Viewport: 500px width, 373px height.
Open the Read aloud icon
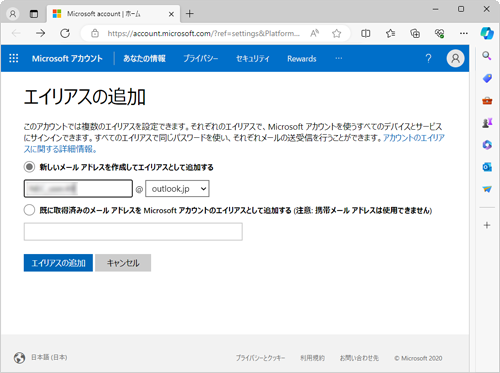pyautogui.click(x=314, y=33)
